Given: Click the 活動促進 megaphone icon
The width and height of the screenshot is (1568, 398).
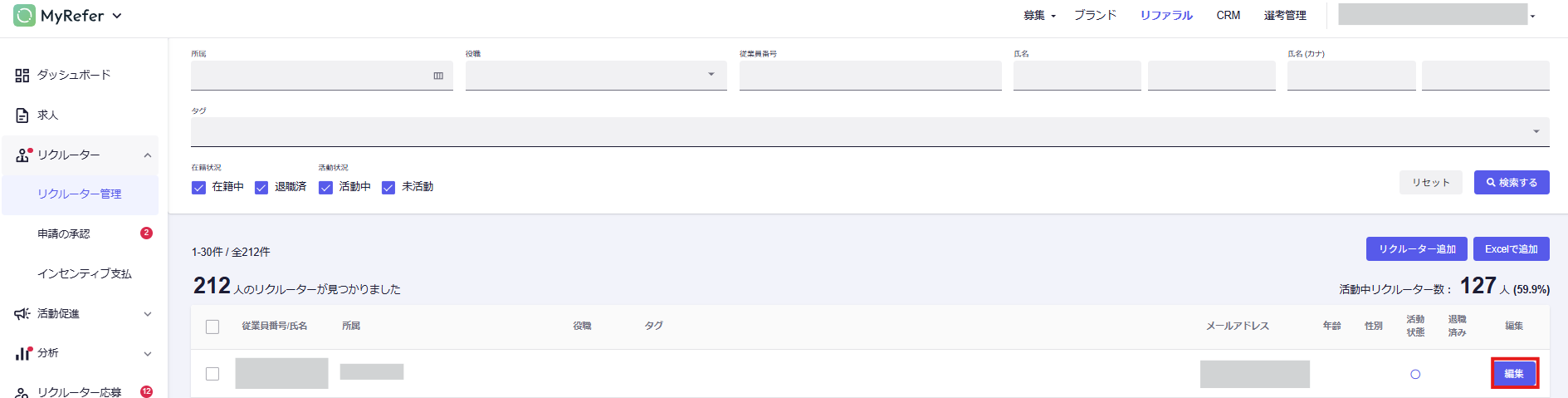Looking at the screenshot, I should 22,314.
